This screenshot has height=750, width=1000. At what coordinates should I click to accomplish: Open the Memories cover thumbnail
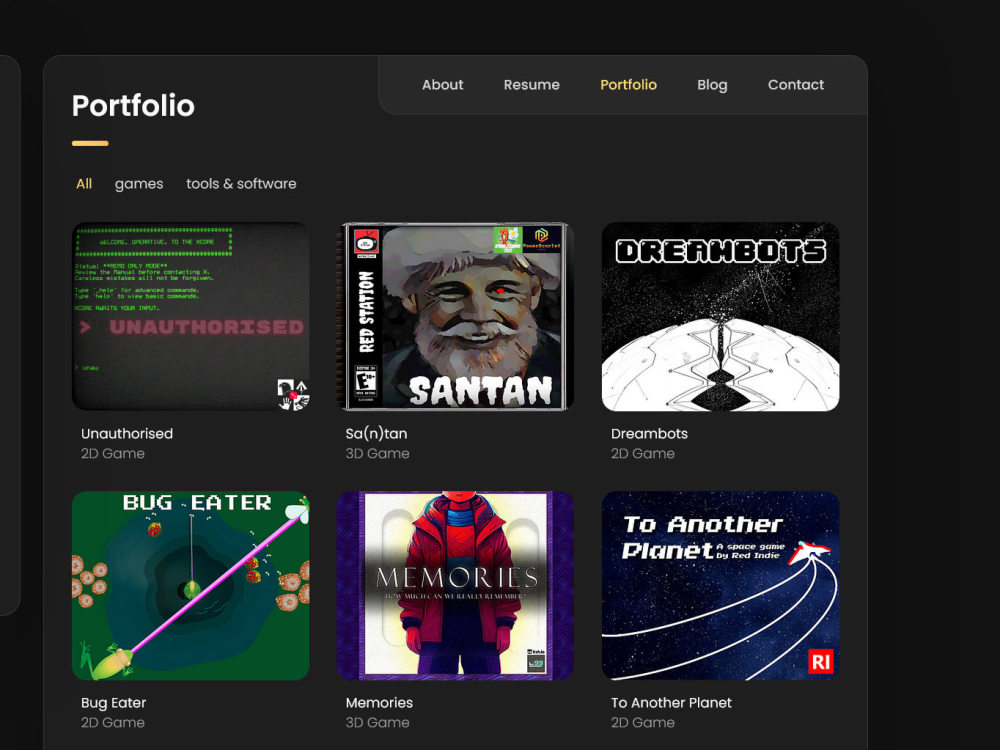tap(455, 585)
